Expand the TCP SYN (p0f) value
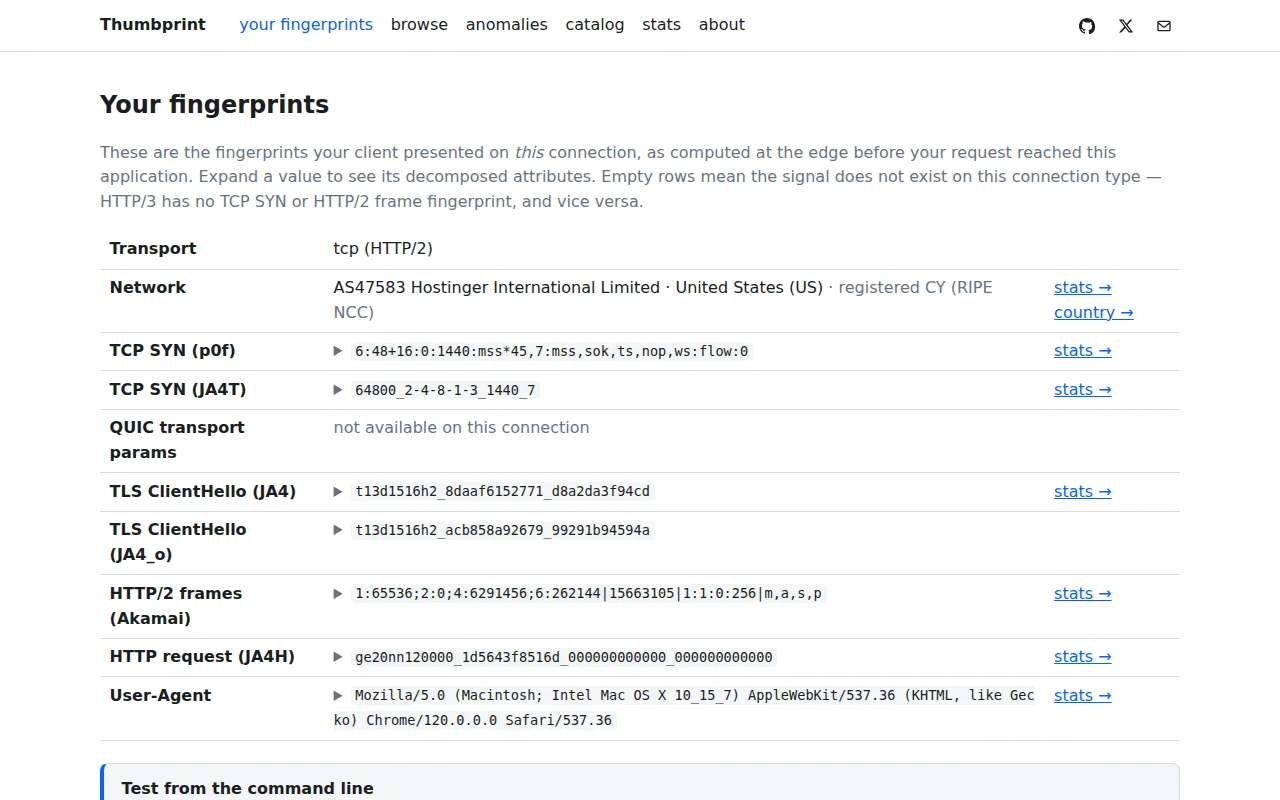The width and height of the screenshot is (1280, 800). (x=338, y=351)
